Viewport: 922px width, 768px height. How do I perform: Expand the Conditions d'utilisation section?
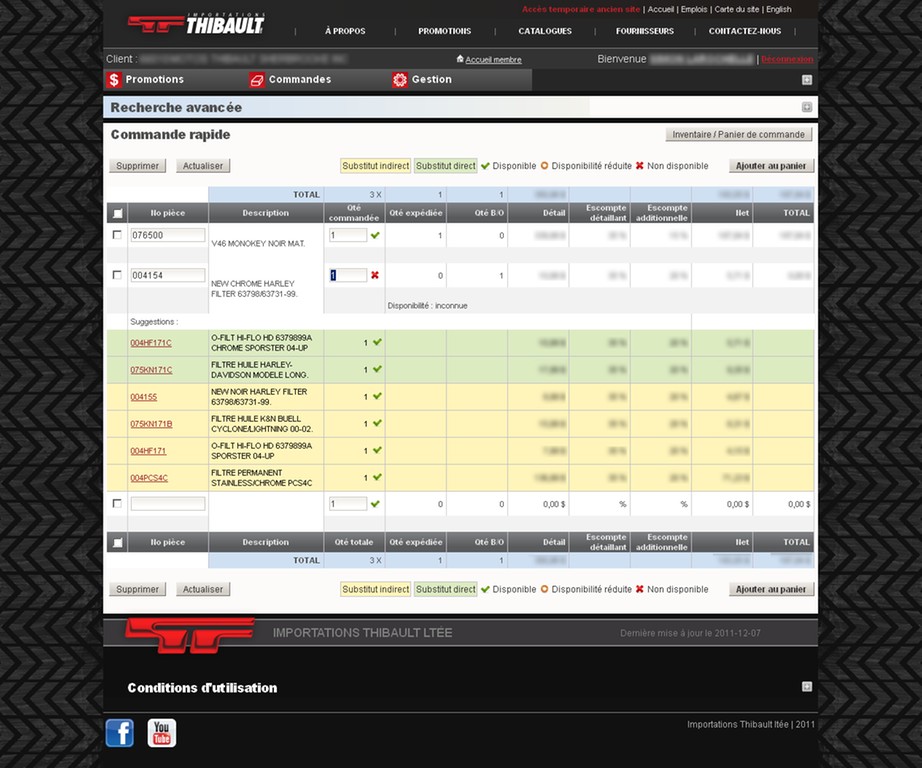pyautogui.click(x=807, y=687)
